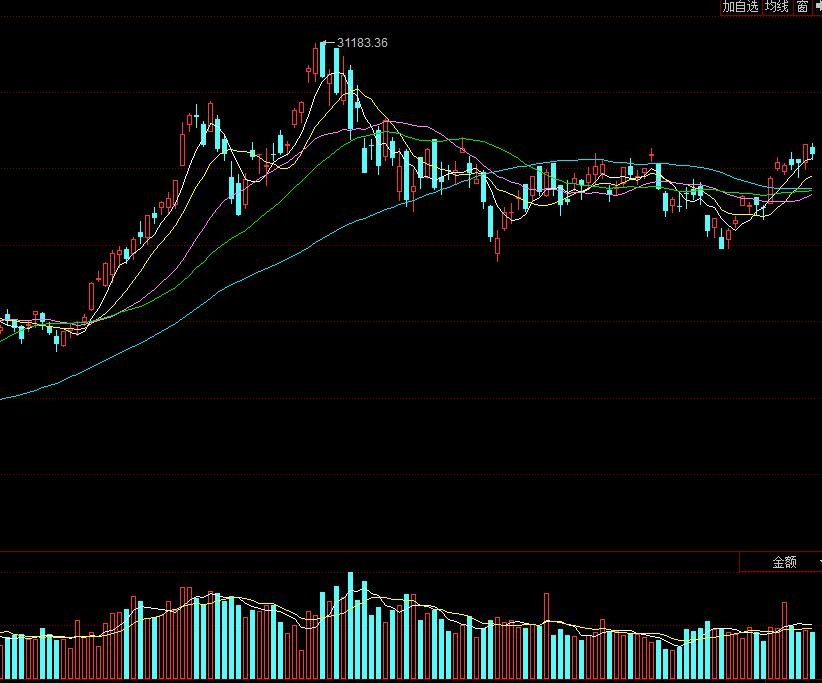Toggle the 均线 moving average lines
Screen dimensions: 822x683
[776, 7]
